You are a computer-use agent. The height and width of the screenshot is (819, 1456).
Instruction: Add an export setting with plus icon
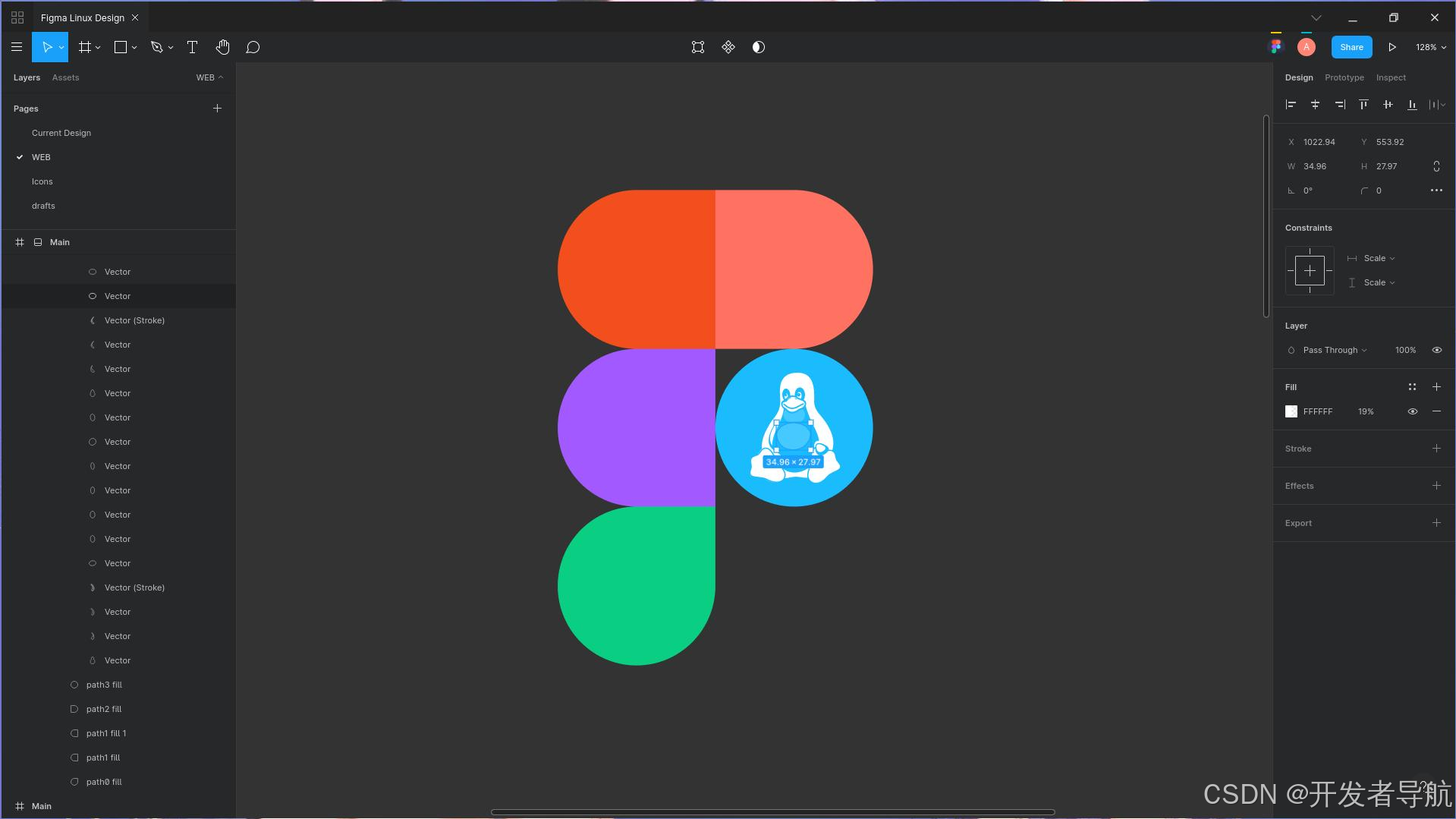pyautogui.click(x=1436, y=523)
